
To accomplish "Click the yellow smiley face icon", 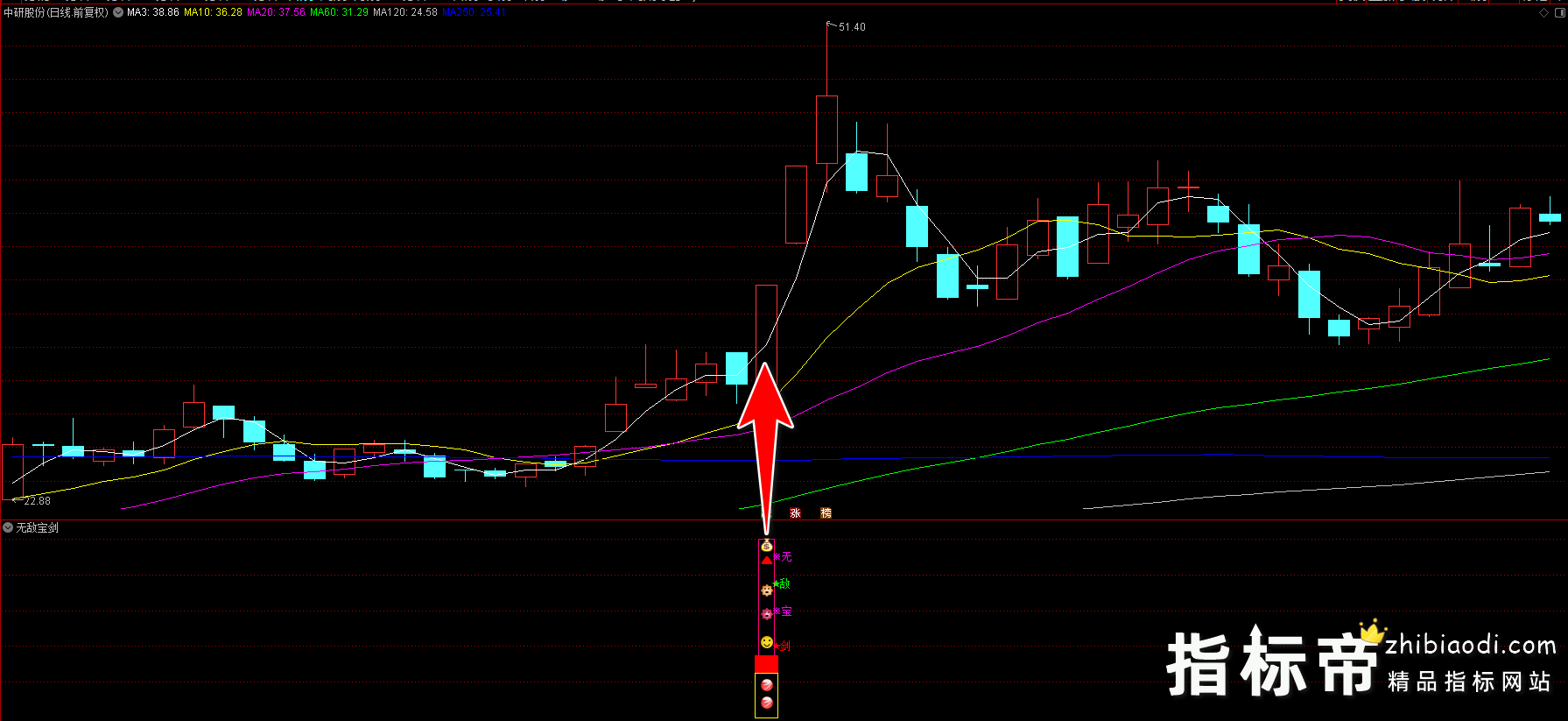I will click(767, 642).
